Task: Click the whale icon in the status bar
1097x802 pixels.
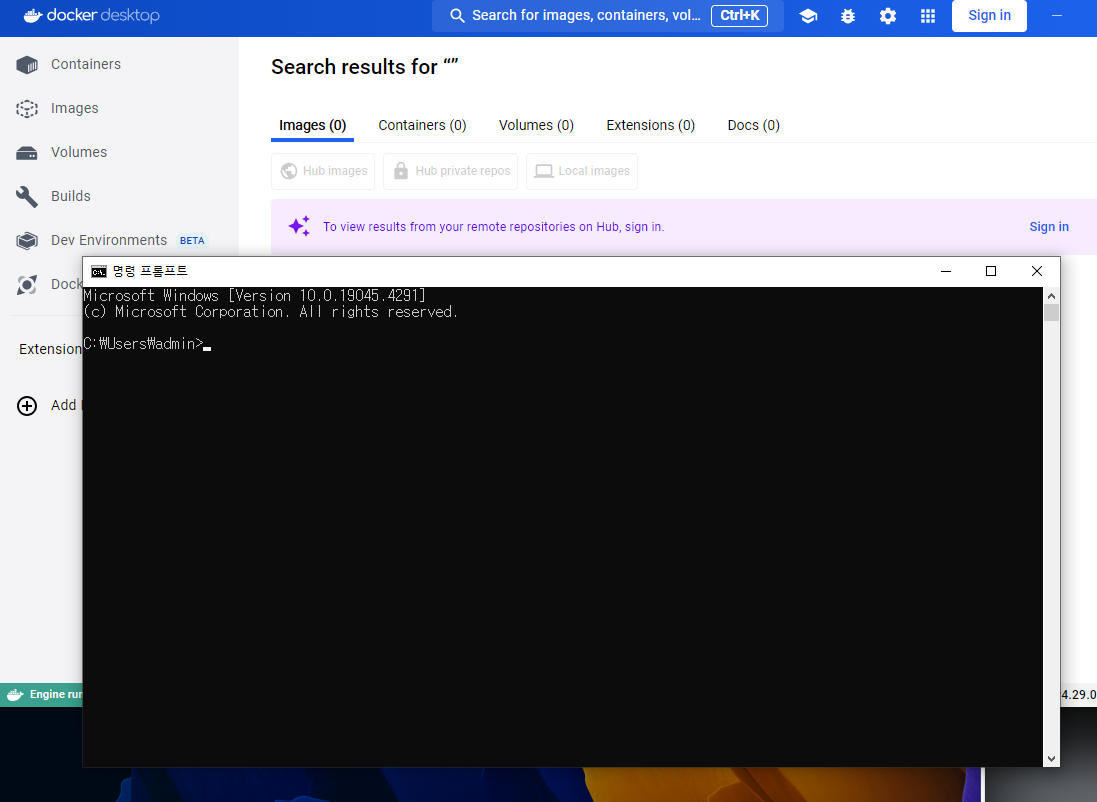Action: [15, 695]
